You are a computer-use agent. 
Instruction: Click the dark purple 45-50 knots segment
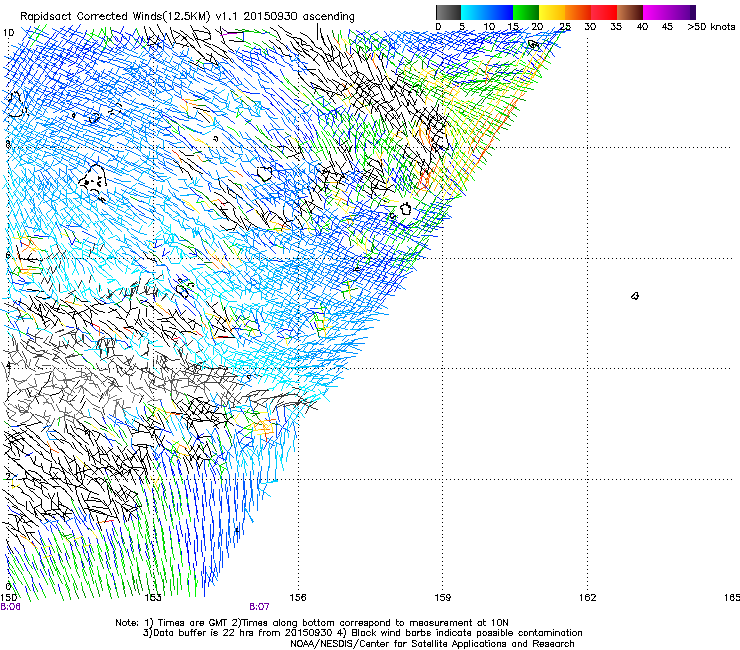[682, 12]
